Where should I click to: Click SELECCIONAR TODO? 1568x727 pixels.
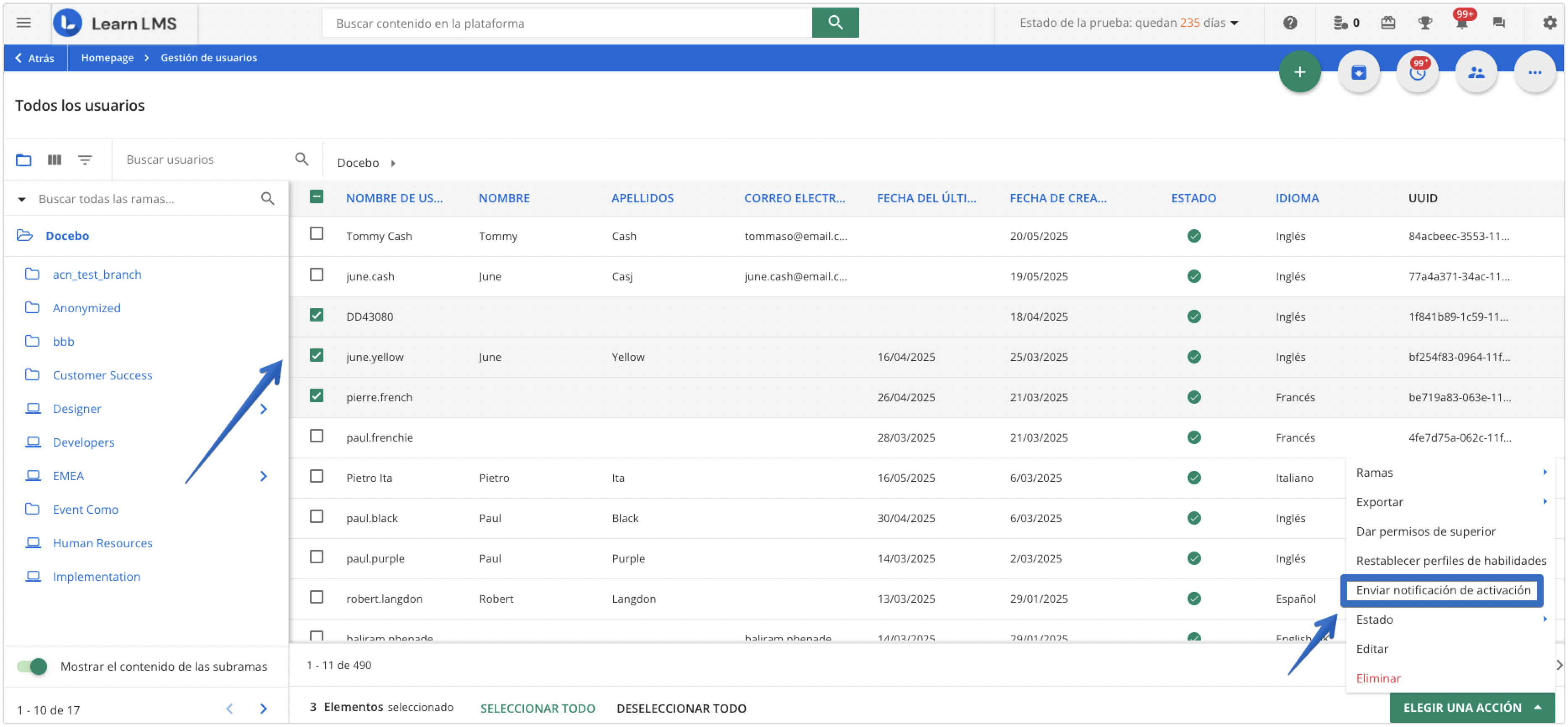[x=538, y=708]
